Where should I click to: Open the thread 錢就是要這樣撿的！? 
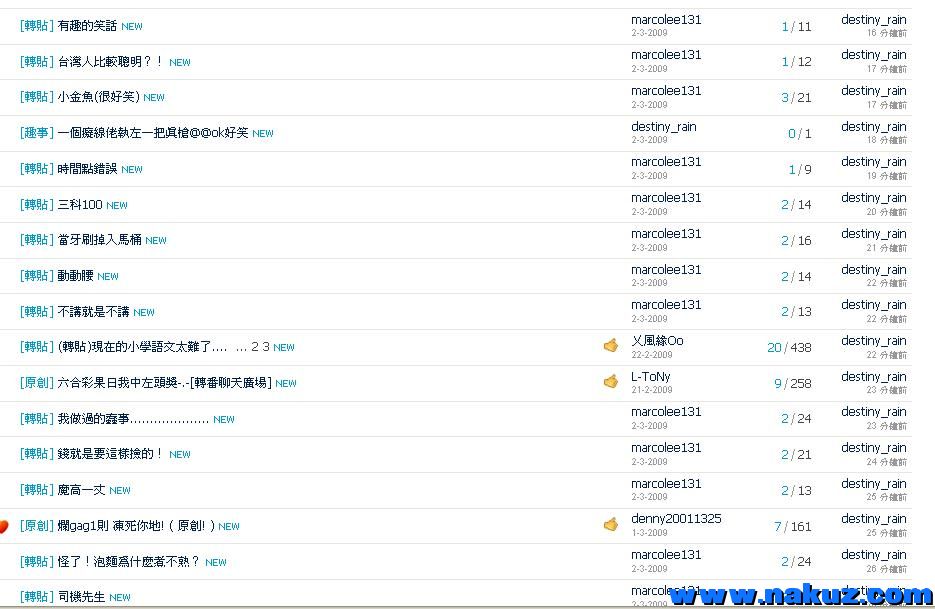pyautogui.click(x=111, y=453)
